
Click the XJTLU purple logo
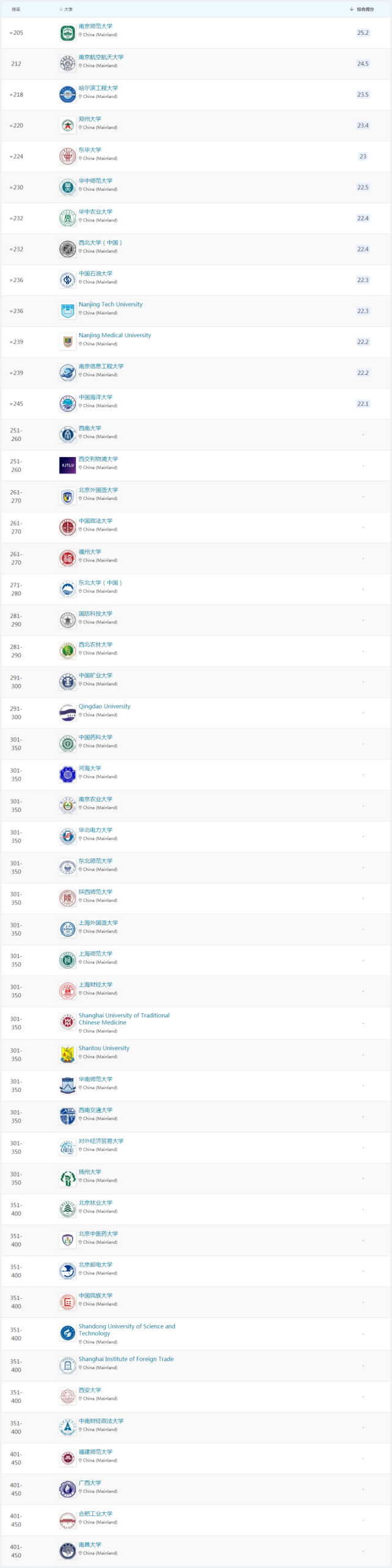[67, 466]
